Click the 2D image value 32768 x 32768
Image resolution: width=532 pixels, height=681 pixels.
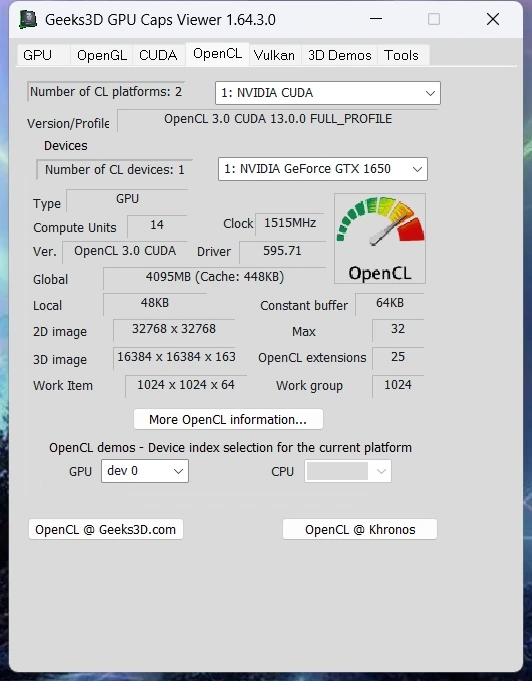coord(174,330)
